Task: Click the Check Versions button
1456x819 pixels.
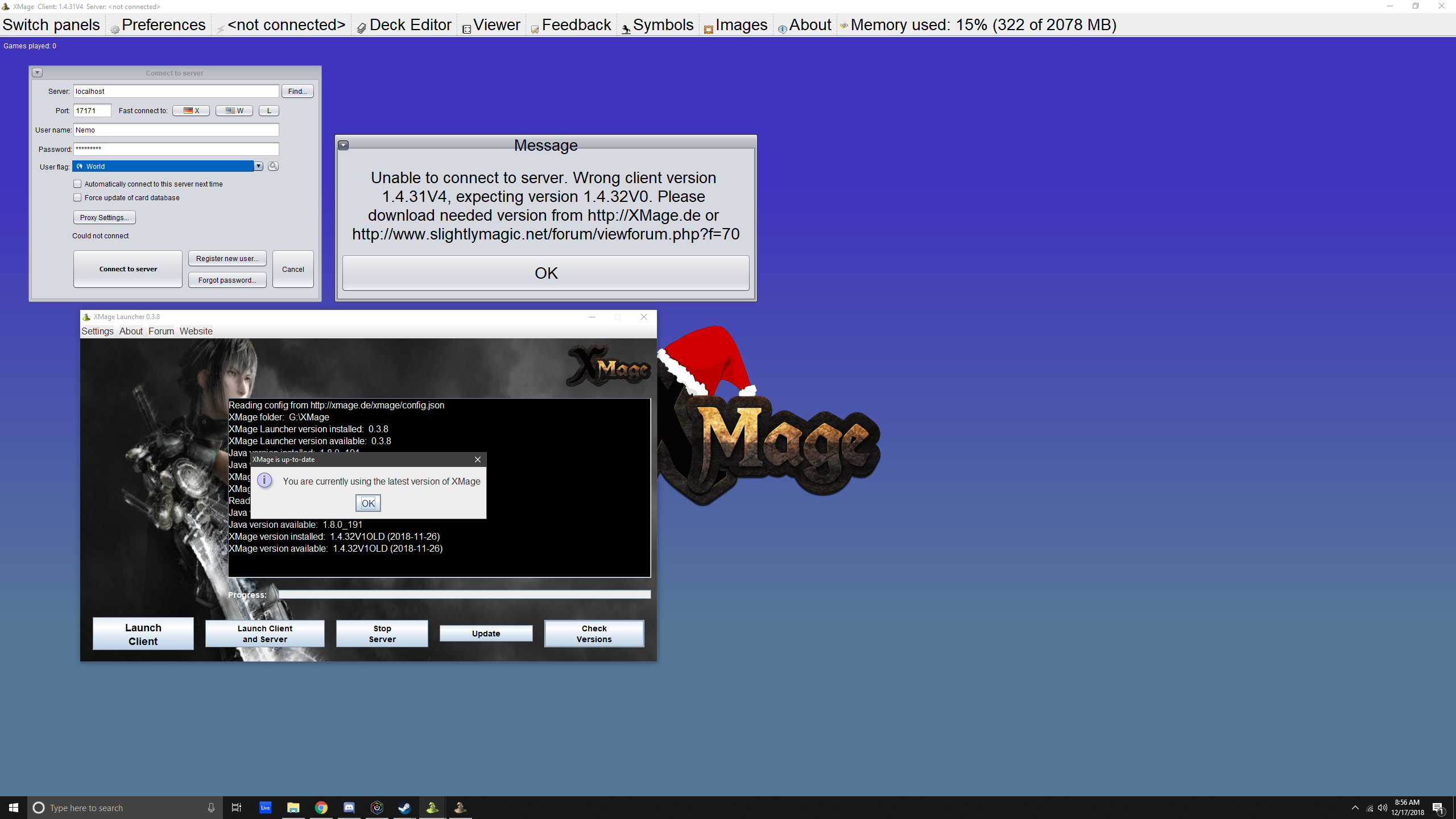Action: 594,634
